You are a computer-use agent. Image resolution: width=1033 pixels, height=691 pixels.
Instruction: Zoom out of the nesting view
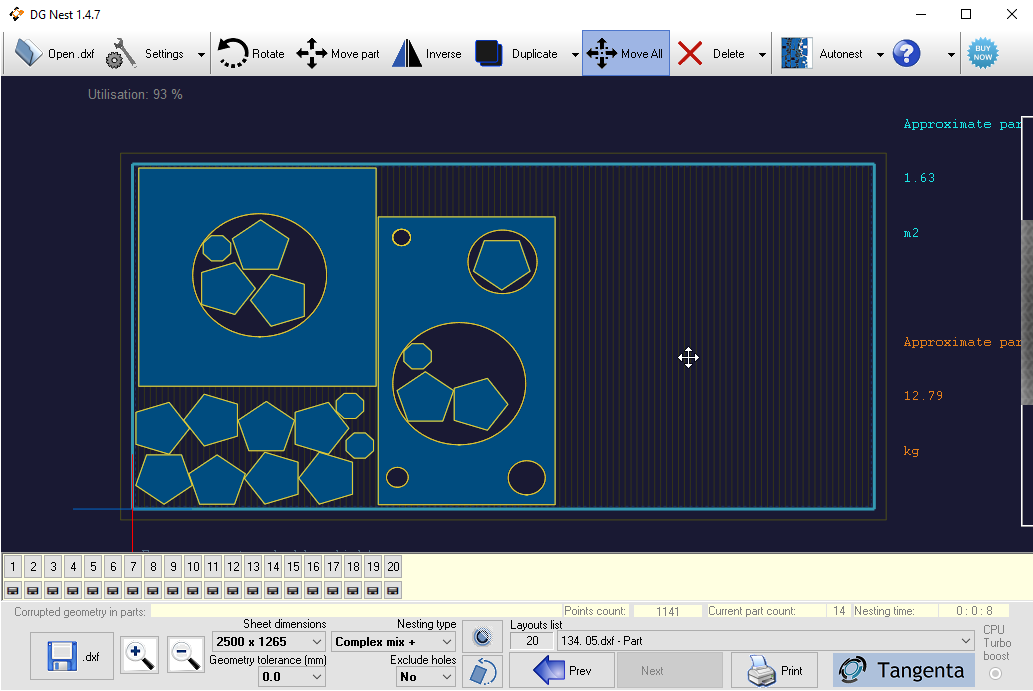click(x=186, y=656)
